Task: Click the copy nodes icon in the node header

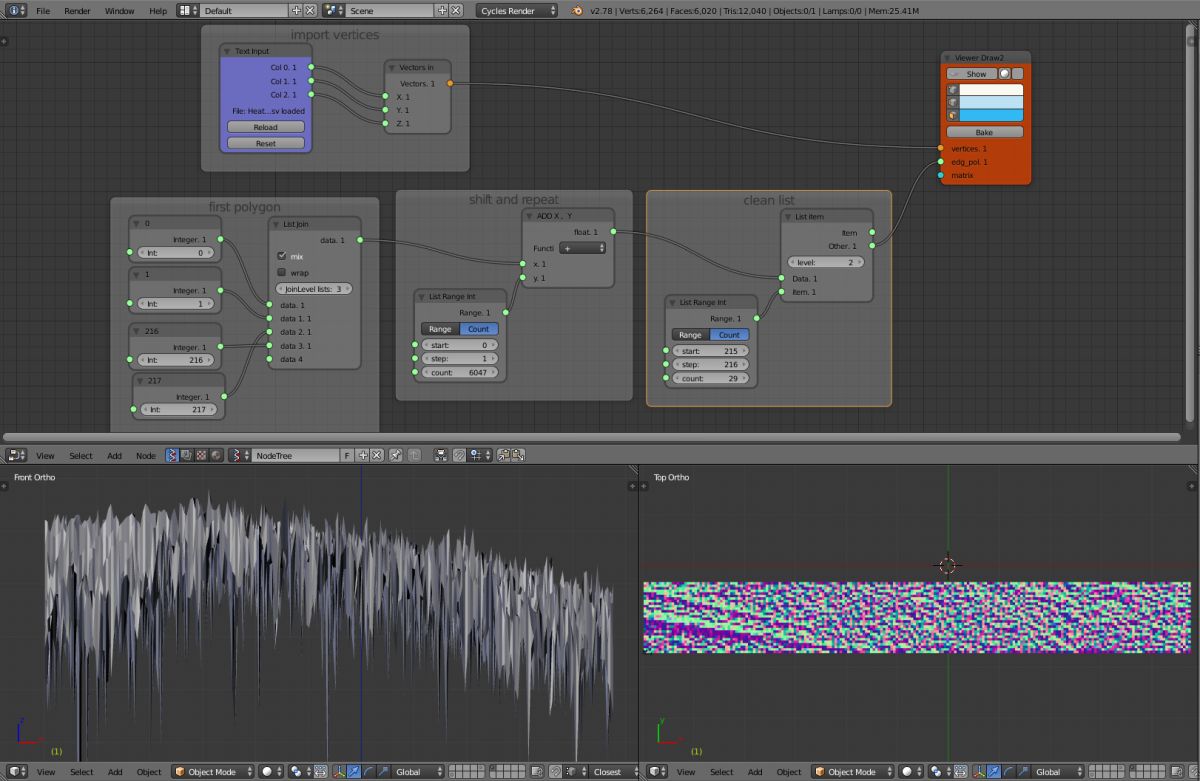Action: [x=504, y=455]
